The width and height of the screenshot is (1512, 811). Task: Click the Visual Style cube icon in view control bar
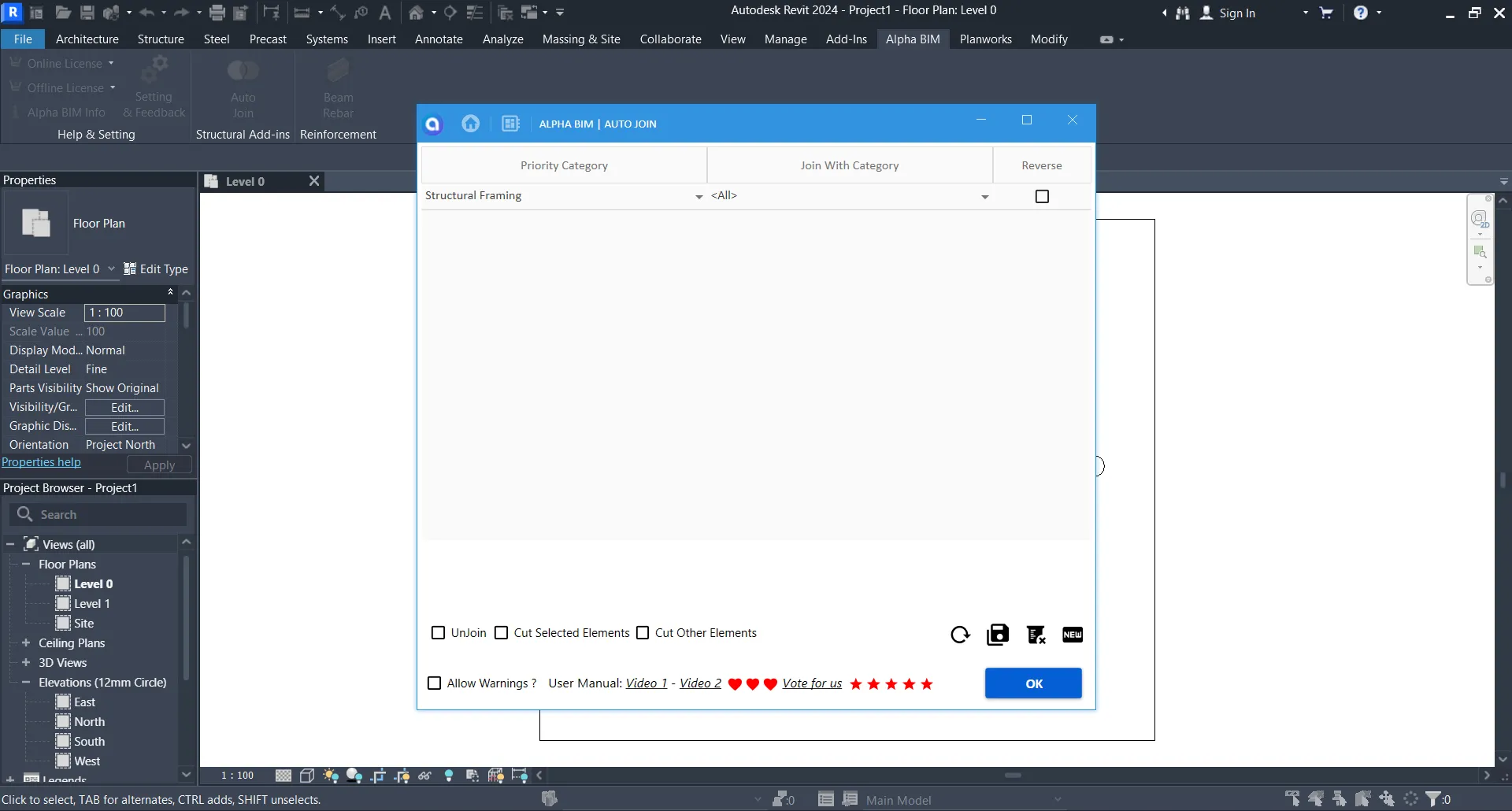coord(307,776)
